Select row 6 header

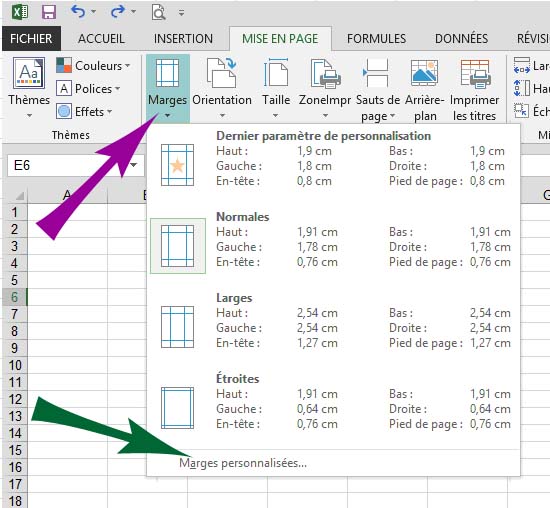(x=14, y=297)
